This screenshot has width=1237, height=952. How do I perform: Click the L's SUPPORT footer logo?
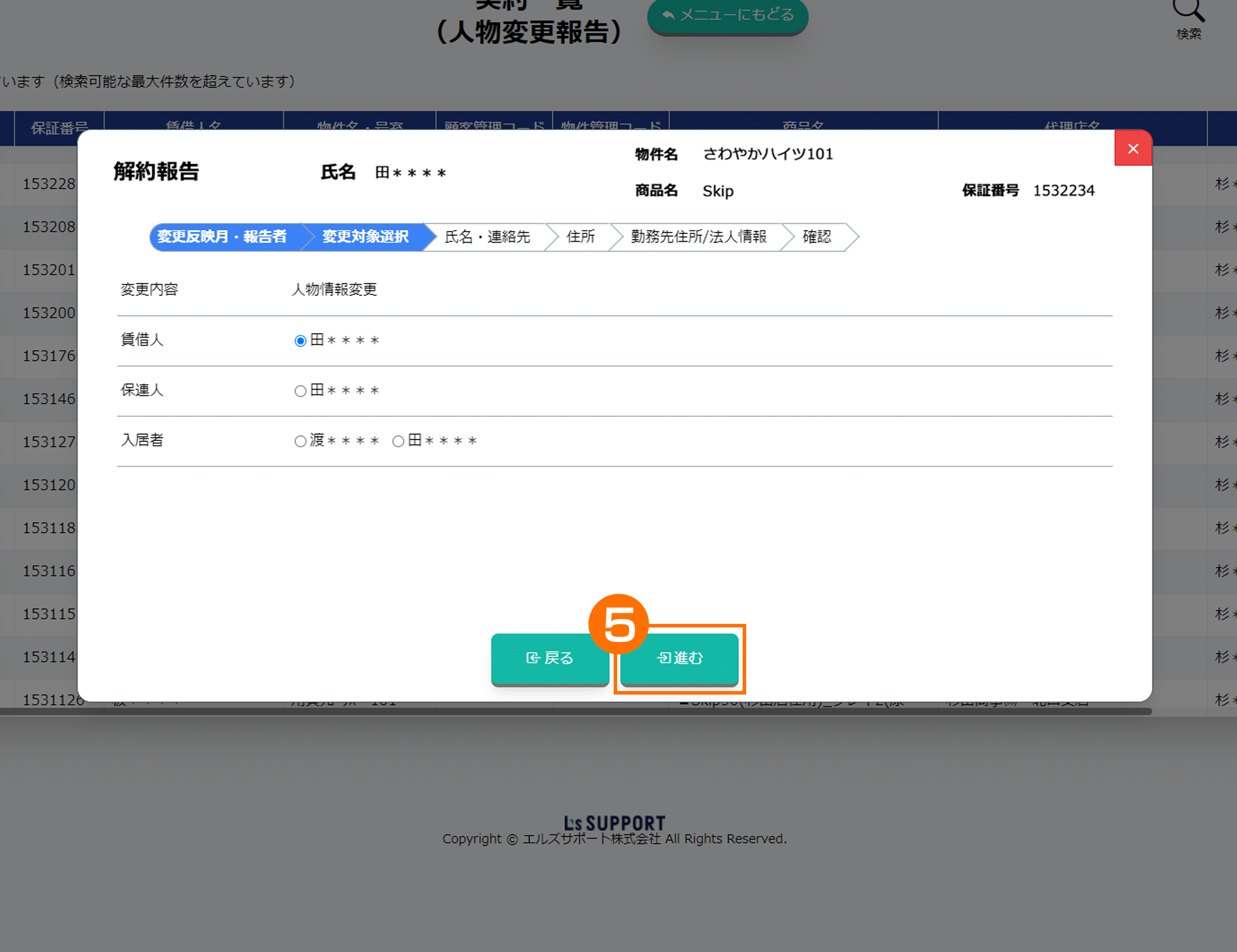coord(614,822)
